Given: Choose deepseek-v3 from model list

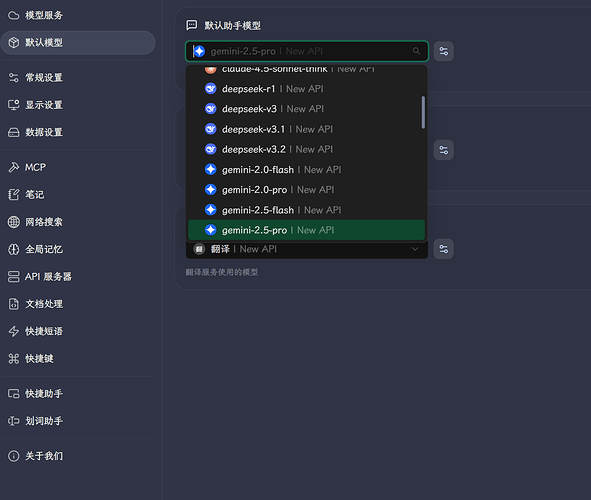Looking at the screenshot, I should click(x=306, y=109).
